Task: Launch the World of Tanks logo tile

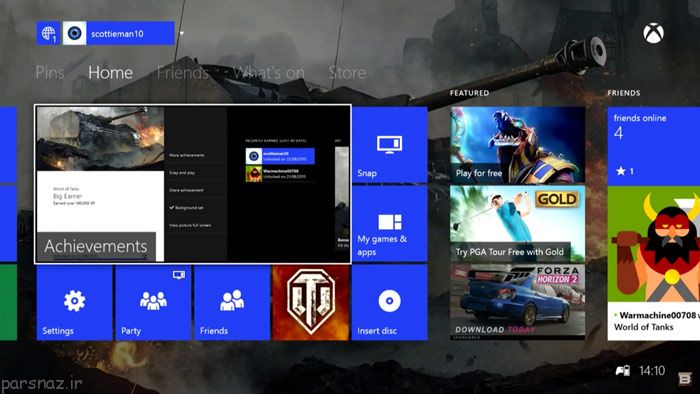Action: tap(311, 303)
